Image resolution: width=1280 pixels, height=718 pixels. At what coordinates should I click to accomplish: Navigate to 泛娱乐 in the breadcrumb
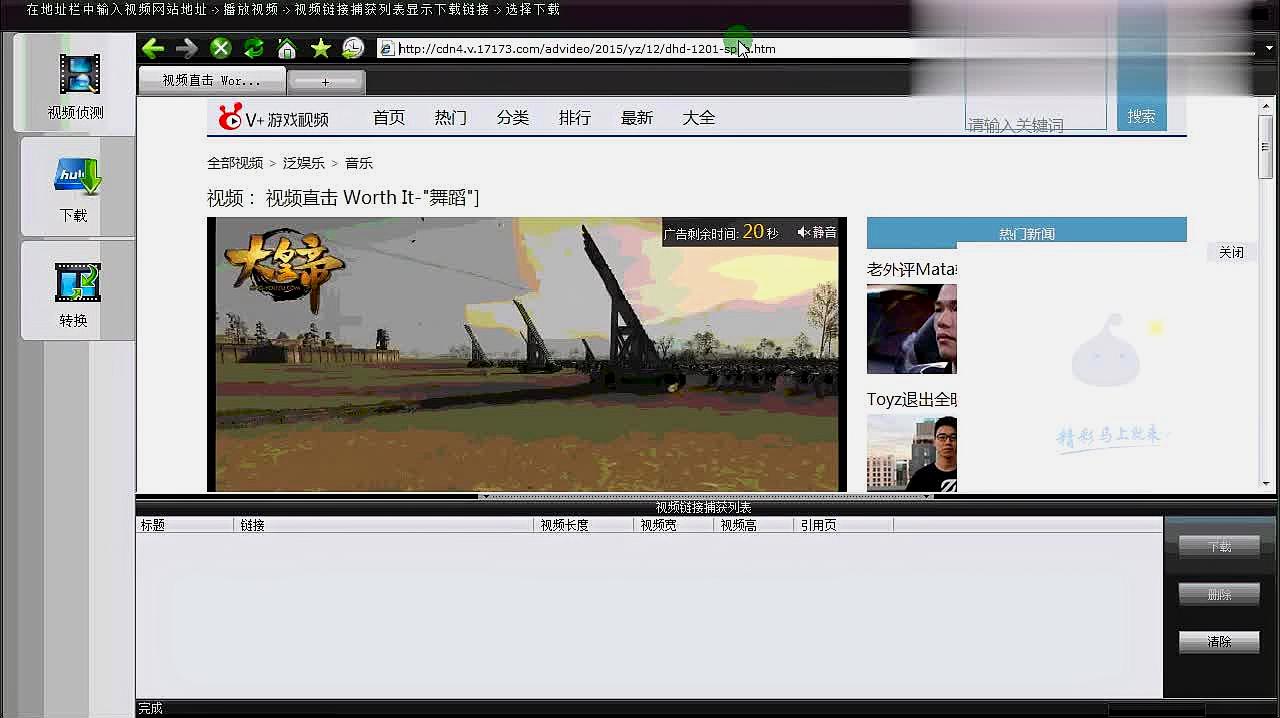point(303,162)
